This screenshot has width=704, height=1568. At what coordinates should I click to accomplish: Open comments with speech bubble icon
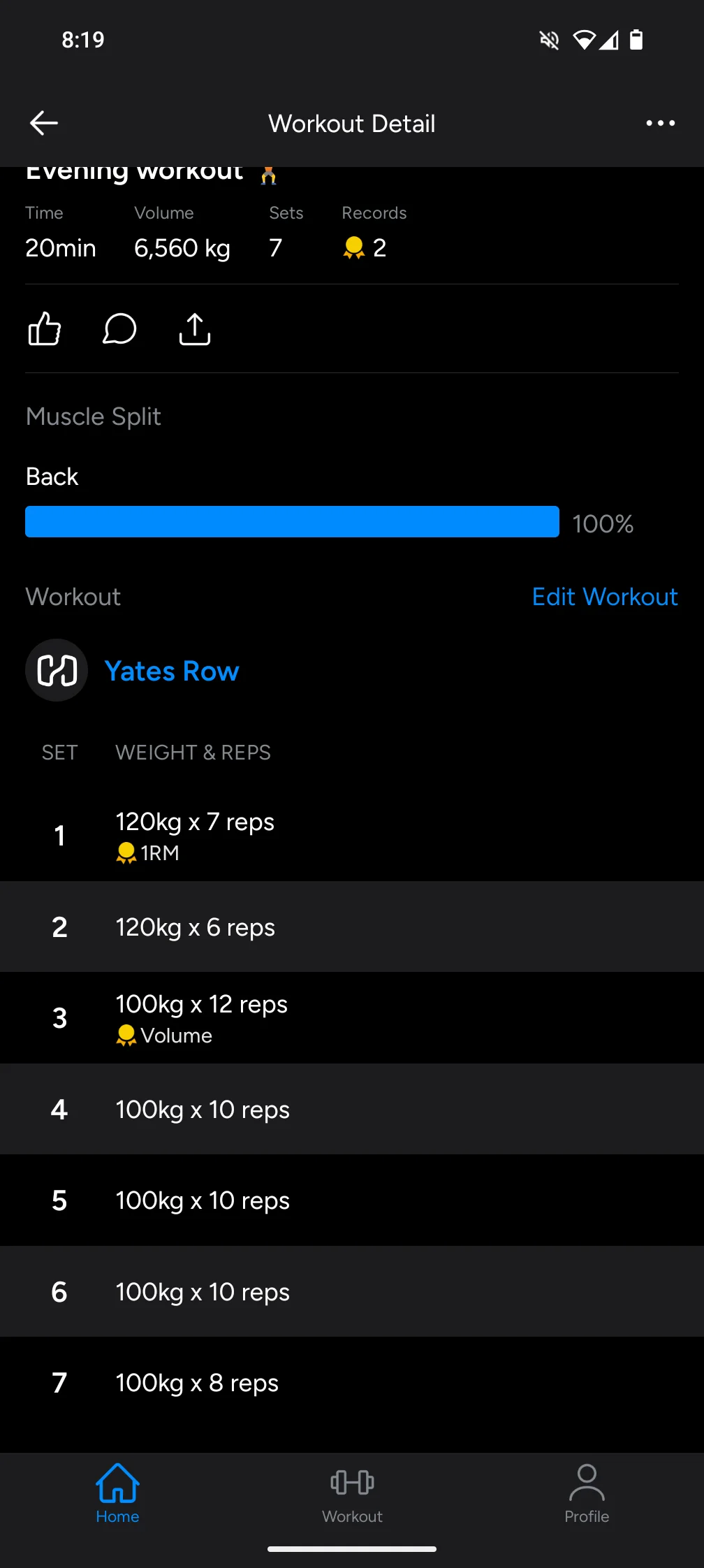pos(119,328)
